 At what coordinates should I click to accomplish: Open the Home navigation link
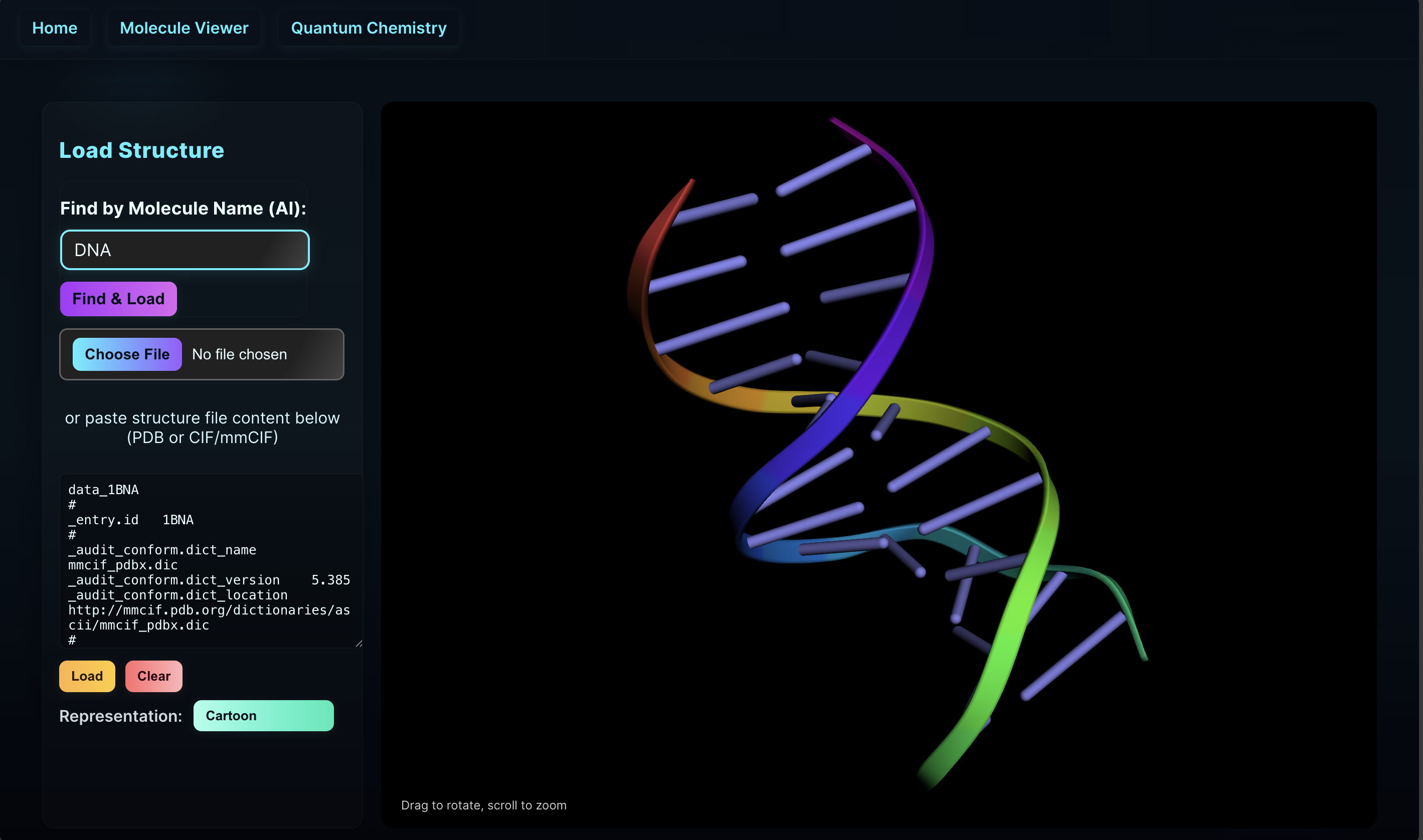click(x=54, y=28)
